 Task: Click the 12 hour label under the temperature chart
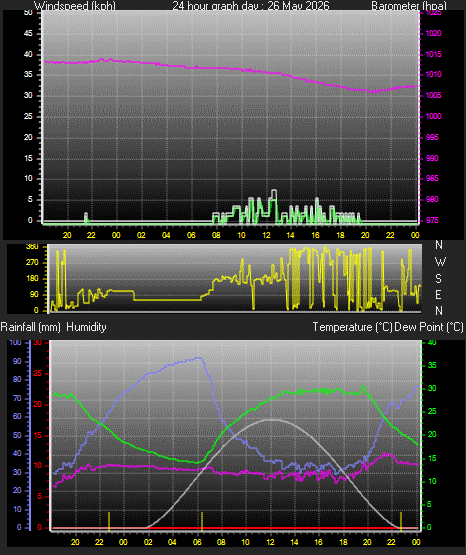(x=270, y=542)
